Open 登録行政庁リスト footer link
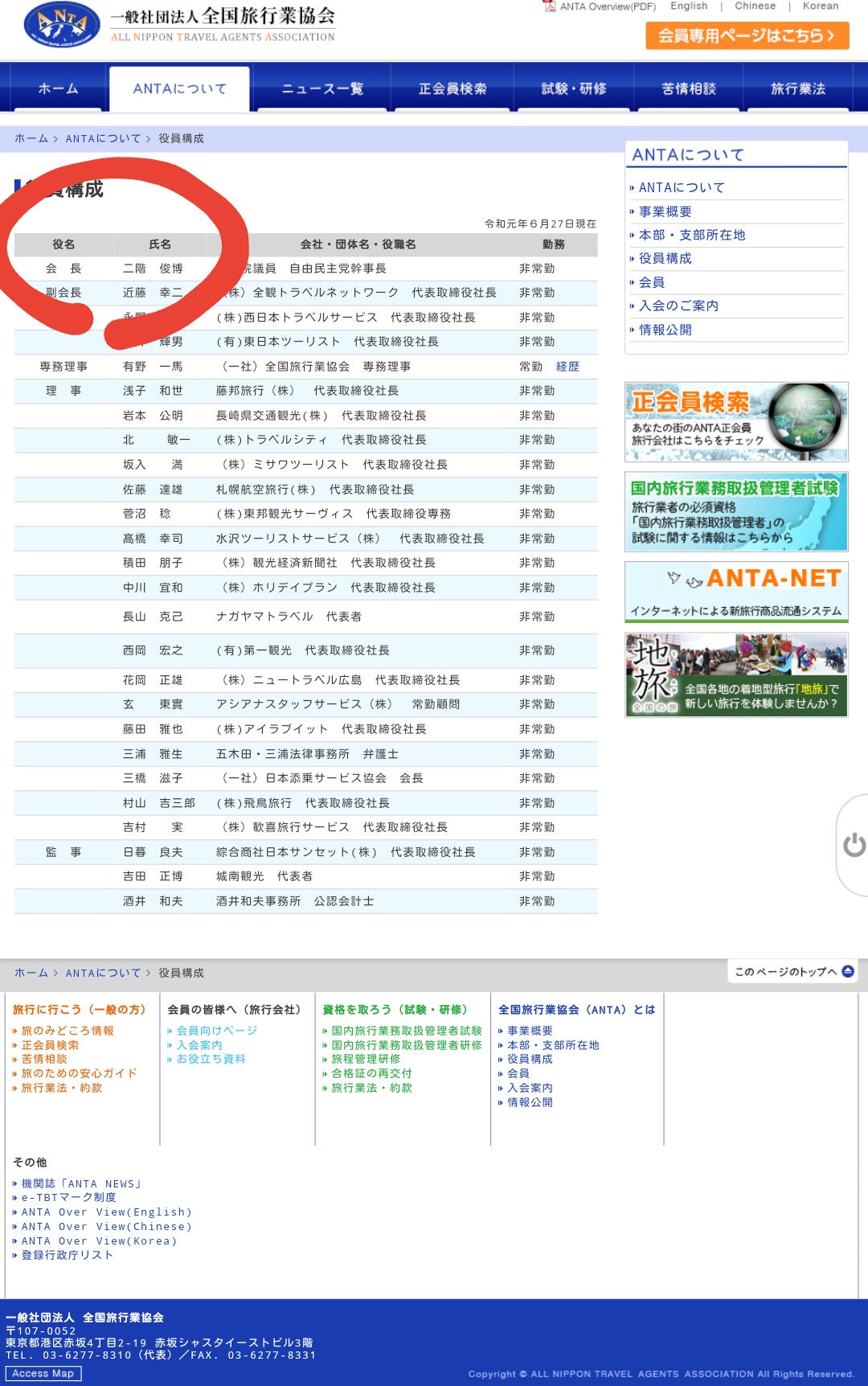The height and width of the screenshot is (1386, 868). (x=67, y=1255)
